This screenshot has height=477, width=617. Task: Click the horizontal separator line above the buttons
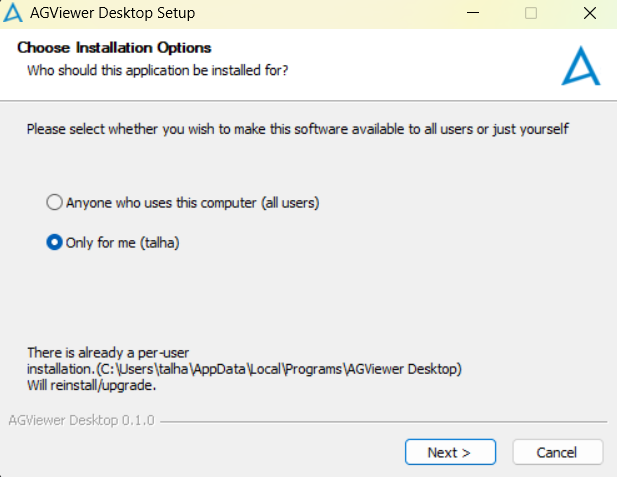pyautogui.click(x=384, y=422)
